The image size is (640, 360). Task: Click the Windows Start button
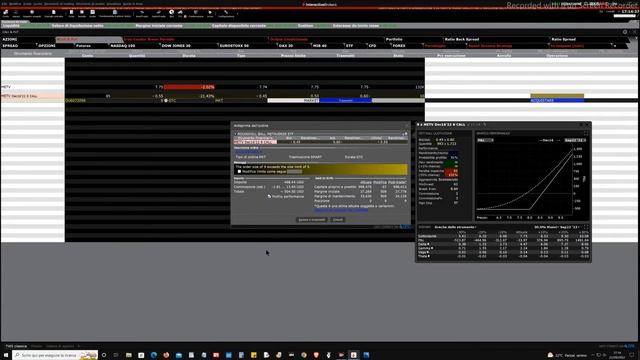[x=6, y=355]
